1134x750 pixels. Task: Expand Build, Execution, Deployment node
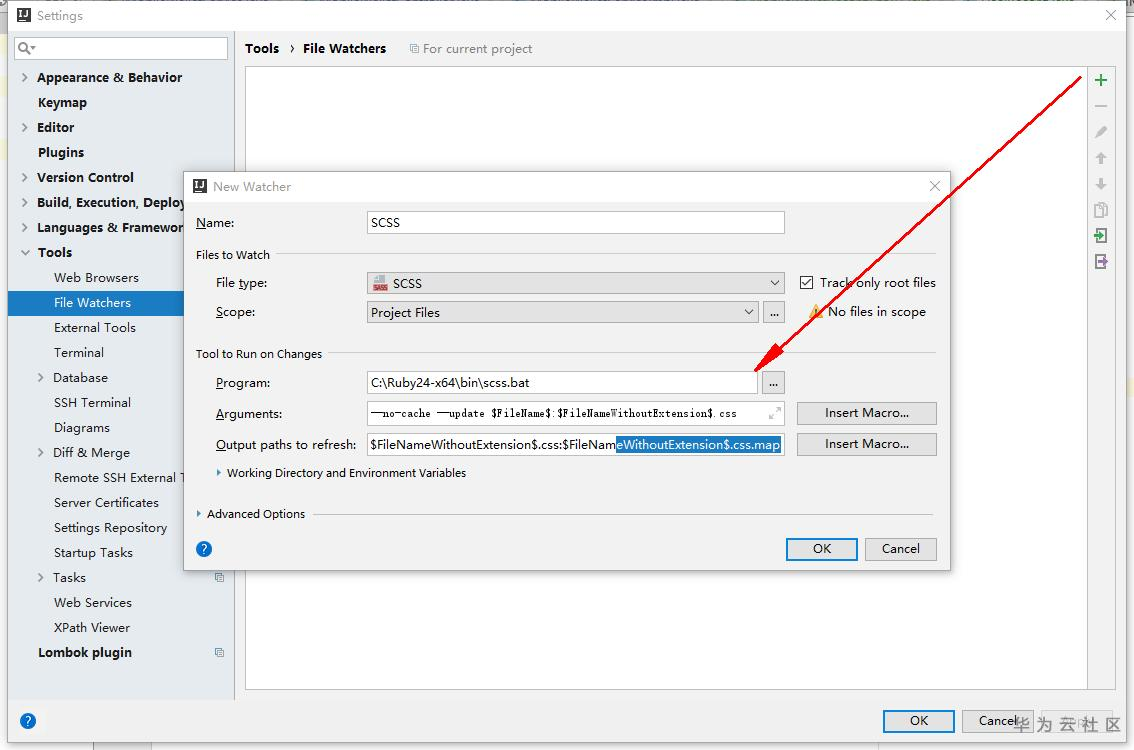(25, 203)
